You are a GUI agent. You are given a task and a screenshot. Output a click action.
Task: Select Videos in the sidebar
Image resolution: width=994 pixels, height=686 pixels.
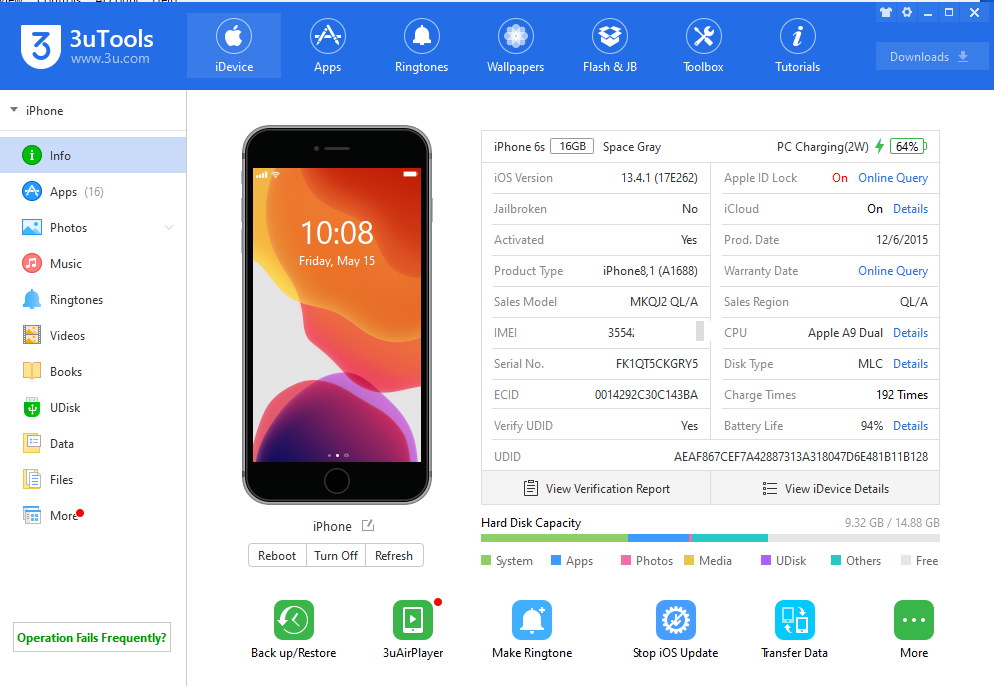(x=93, y=335)
